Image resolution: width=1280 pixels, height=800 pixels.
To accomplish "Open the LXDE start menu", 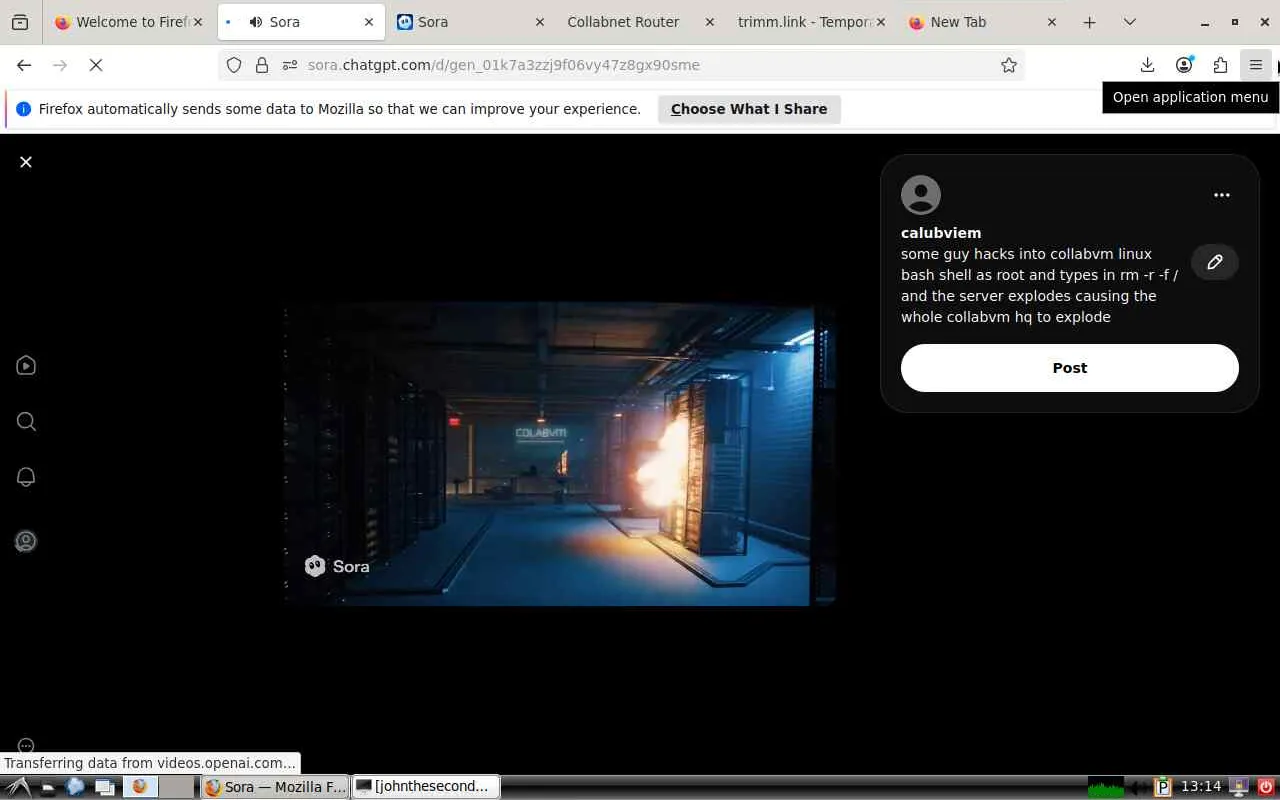I will point(18,787).
